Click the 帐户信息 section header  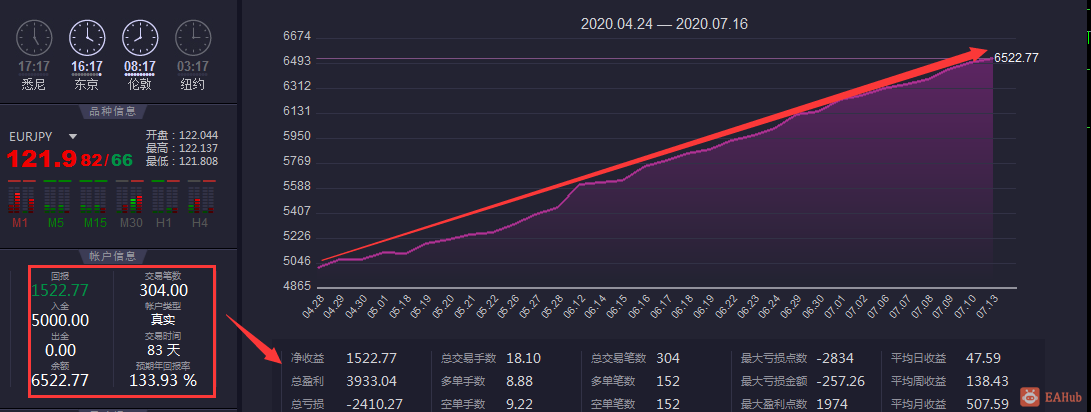(113, 256)
